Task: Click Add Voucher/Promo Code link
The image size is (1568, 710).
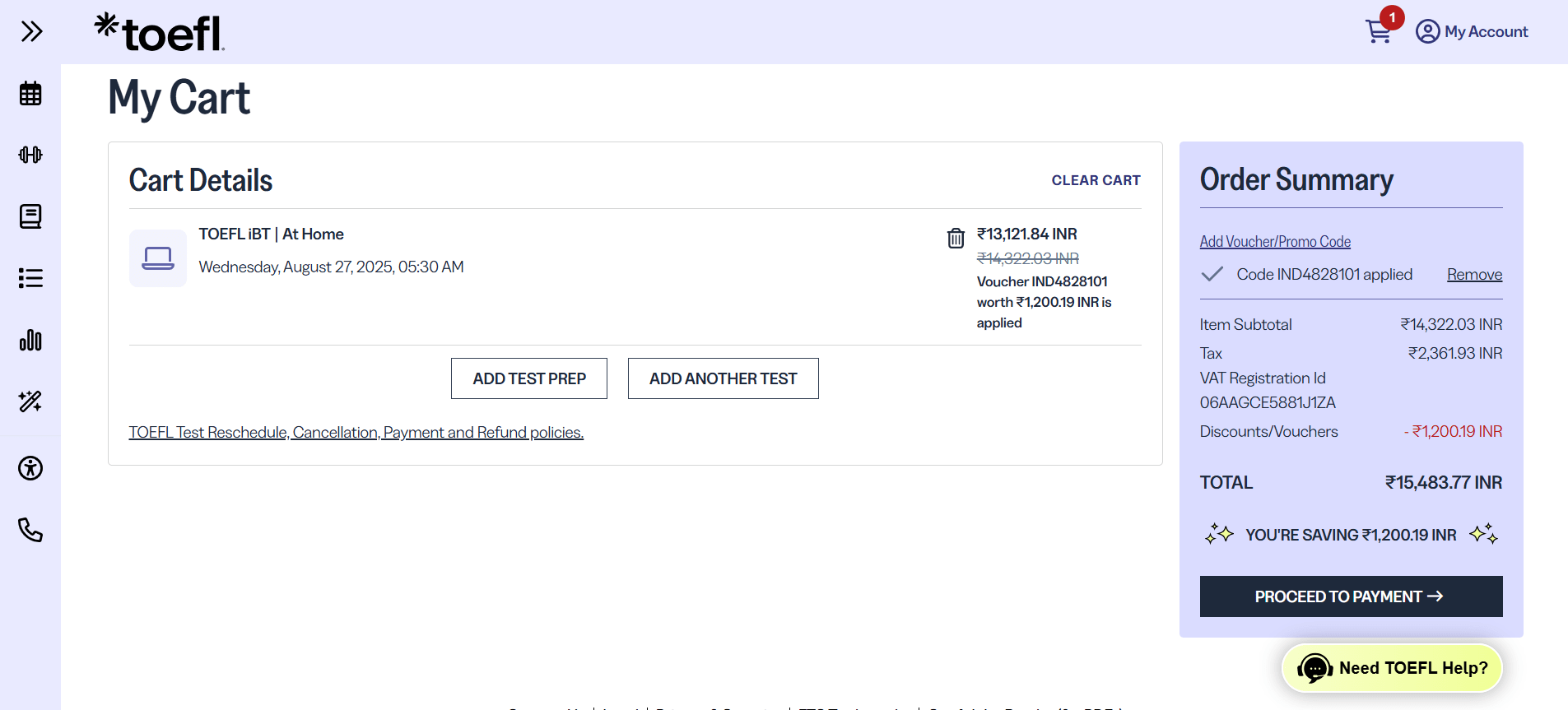Action: pos(1274,242)
